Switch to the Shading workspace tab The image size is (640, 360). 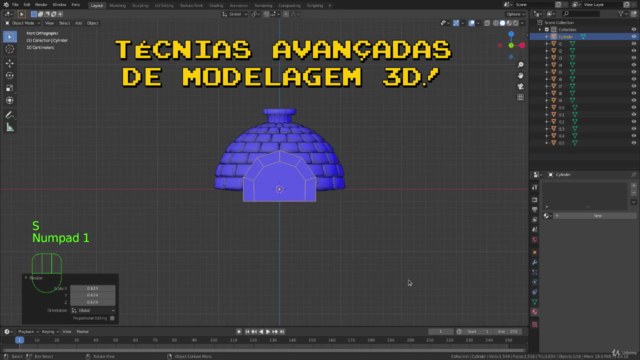[x=216, y=6]
